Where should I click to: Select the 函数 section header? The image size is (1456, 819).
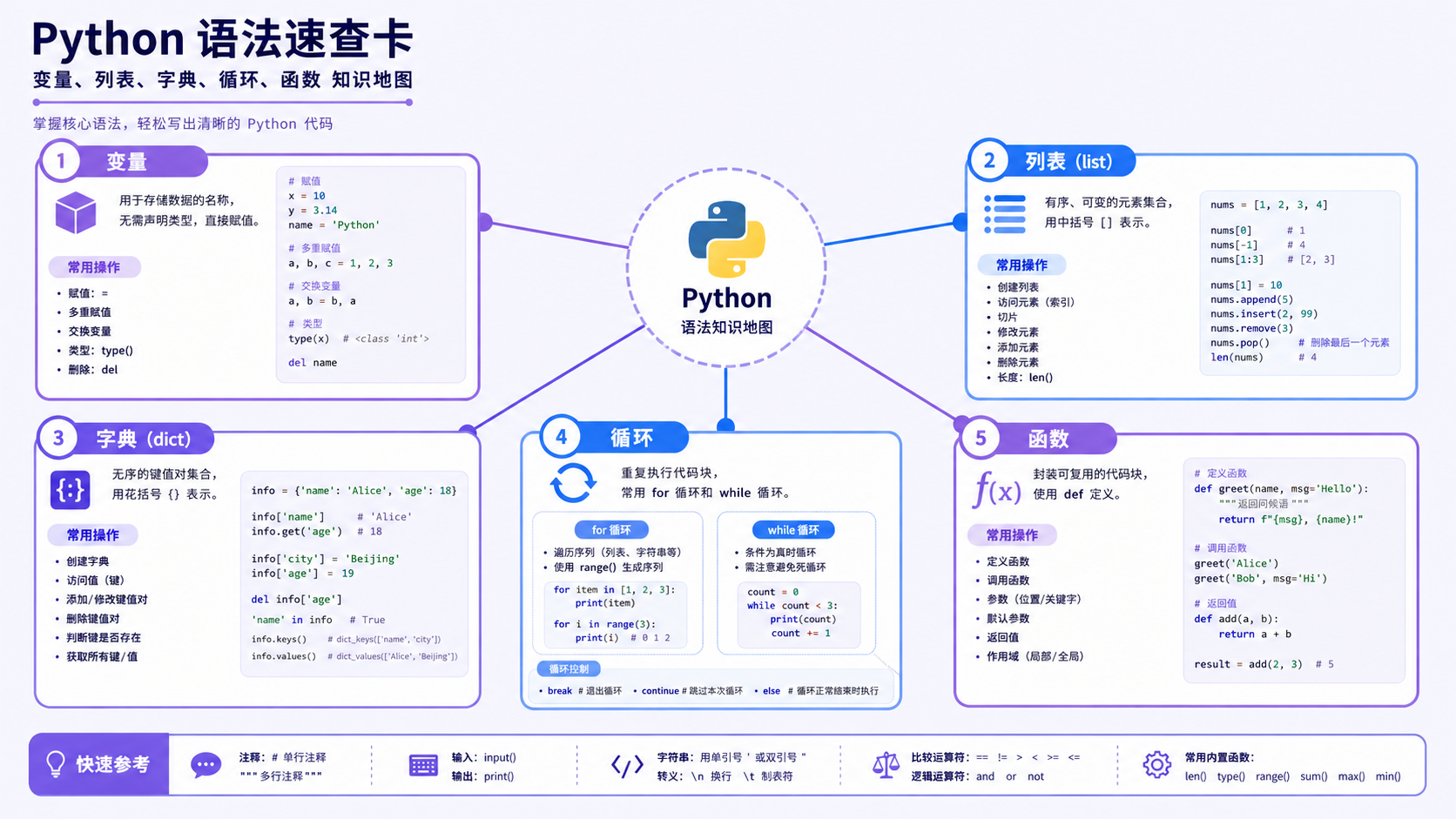[1048, 439]
